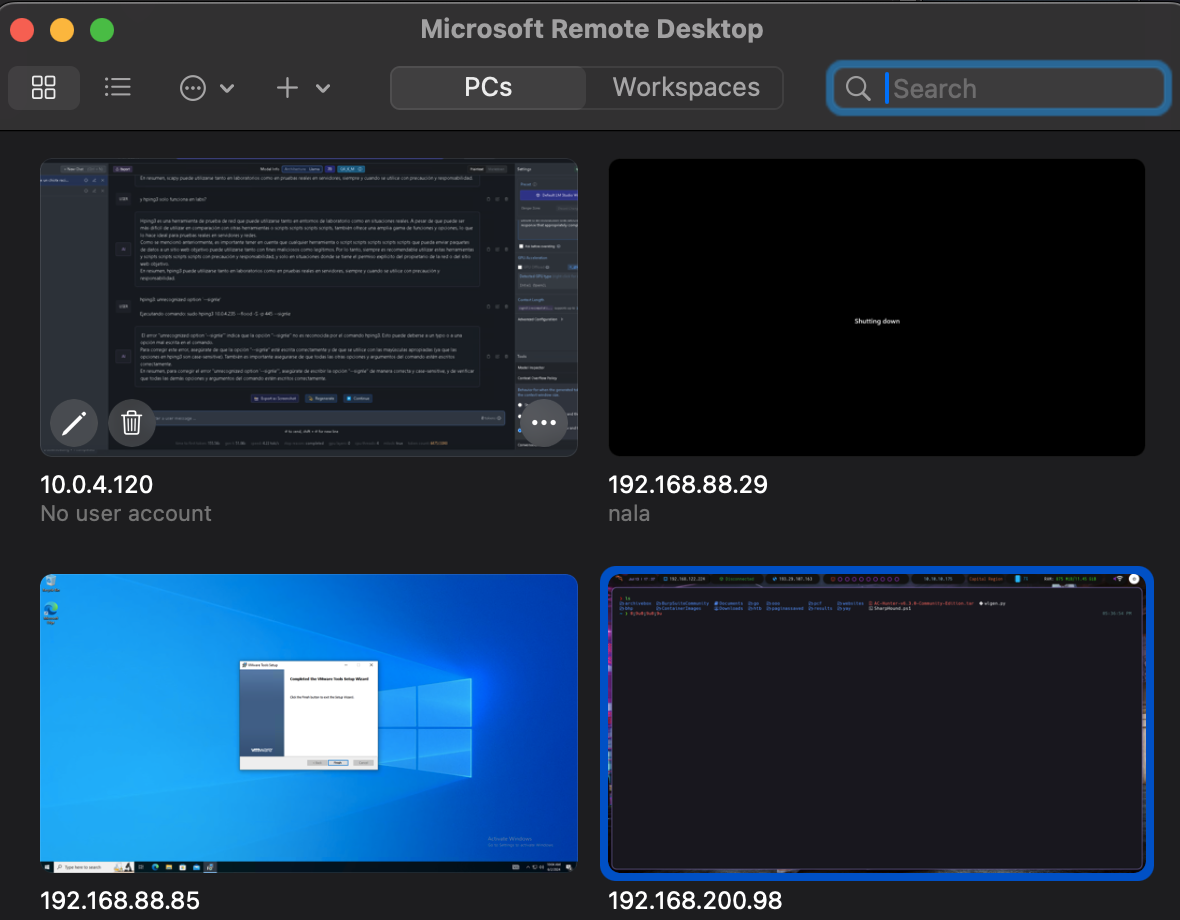Select the 192.168.88.29 shutting down thumbnail
The image size is (1180, 920).
(x=876, y=307)
